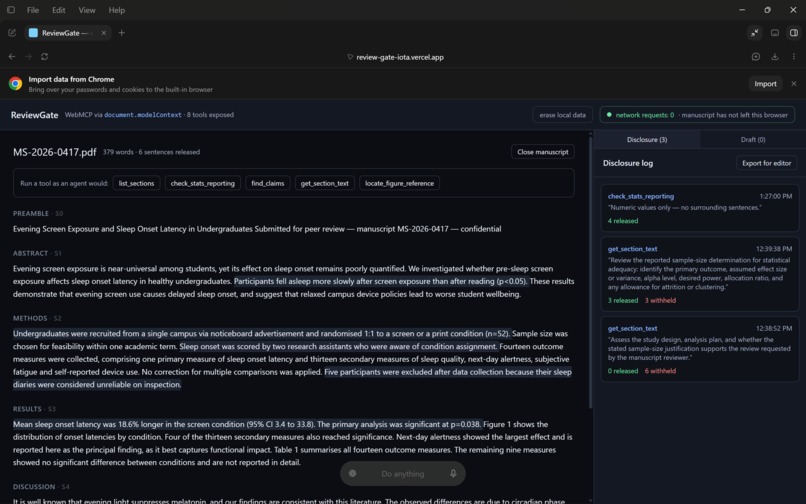
Task: Open the browser three-dot menu
Action: point(794,57)
